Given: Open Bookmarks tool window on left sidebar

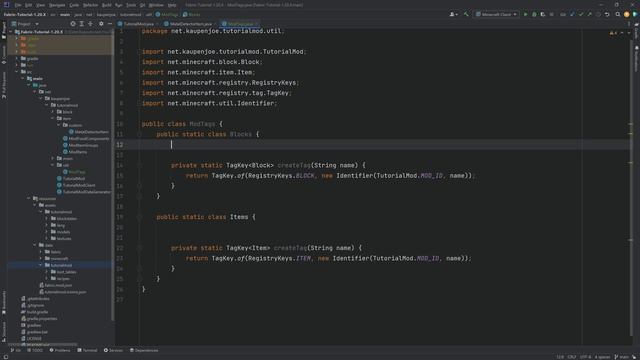Looking at the screenshot, I should pos(4,302).
